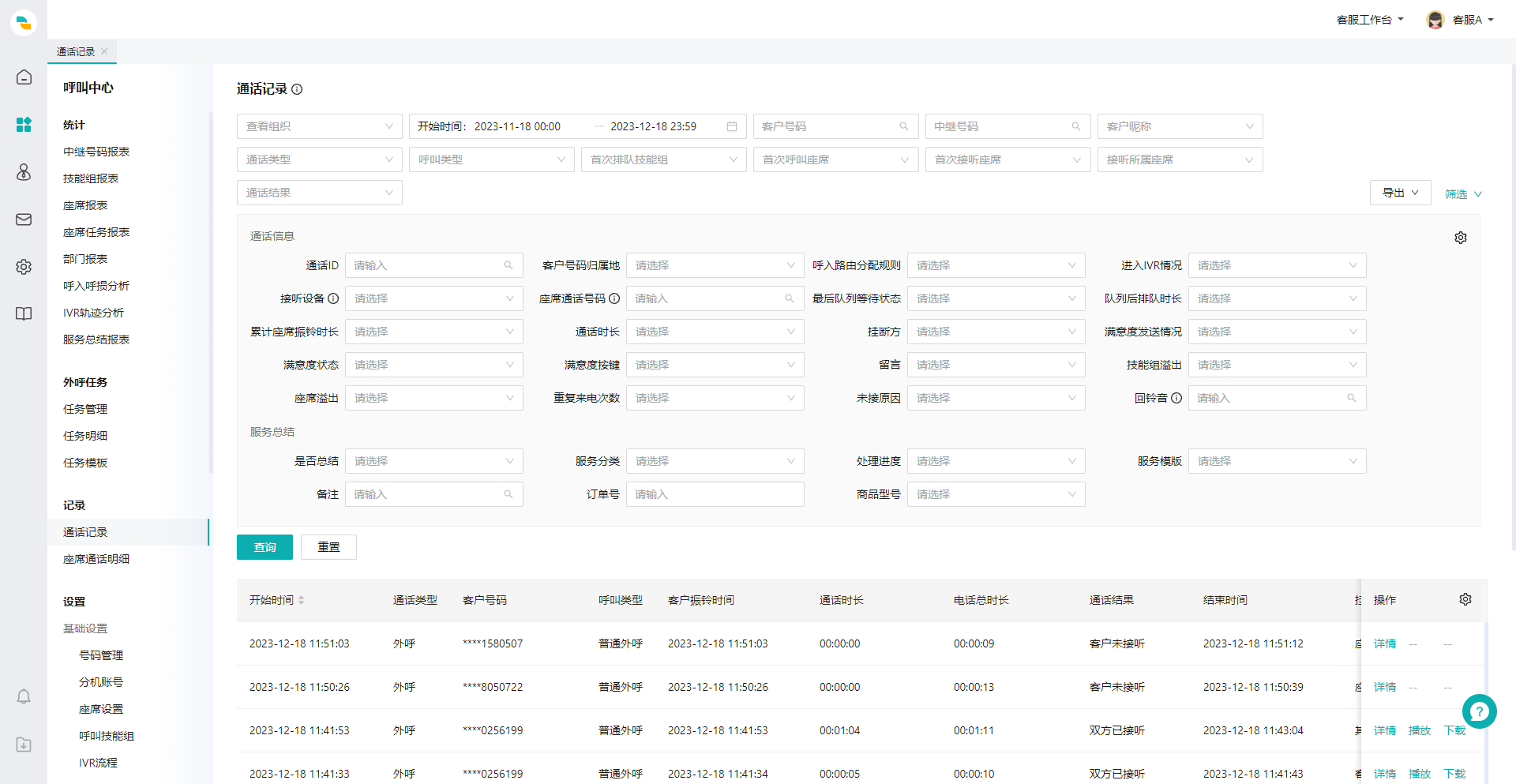Click info icon next to 接听设备
Screen dimensions: 1516x784
point(333,298)
